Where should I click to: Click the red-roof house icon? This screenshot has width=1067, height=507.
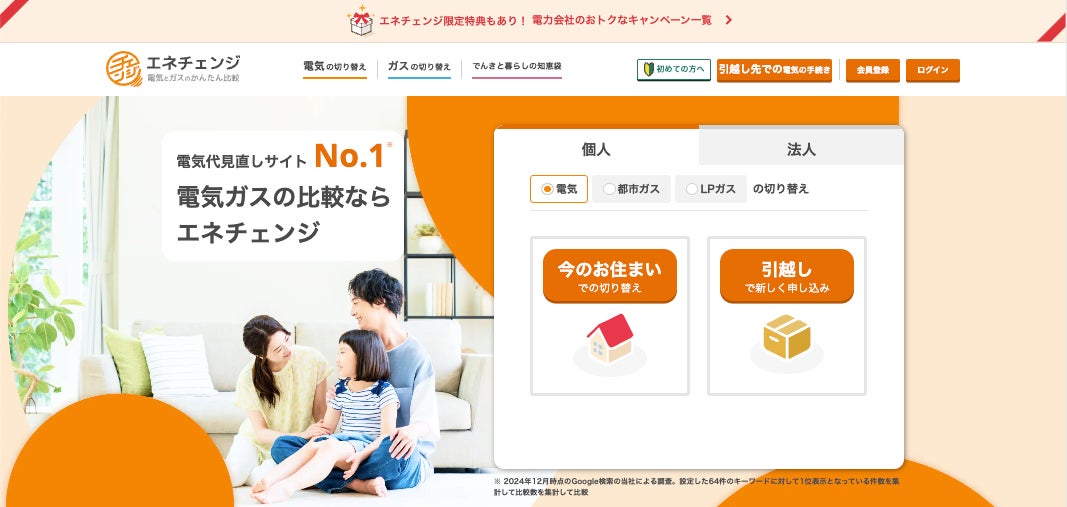(x=610, y=338)
